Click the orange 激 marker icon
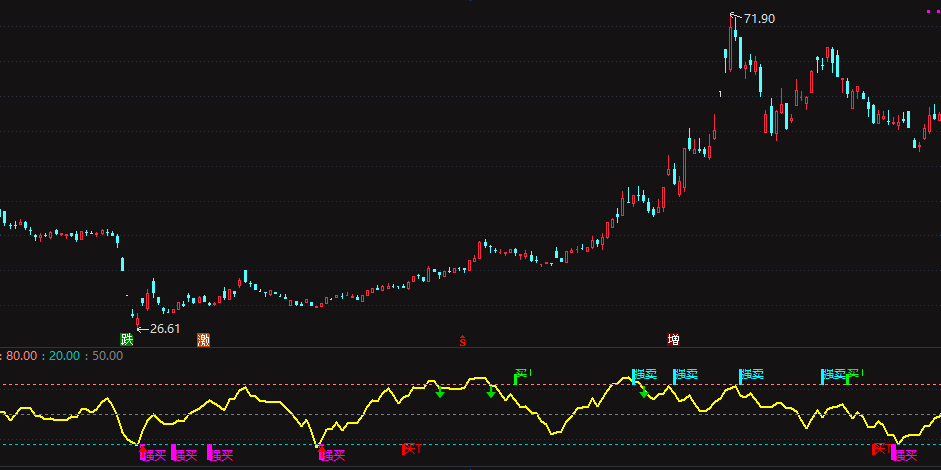This screenshot has width=941, height=470. [203, 340]
